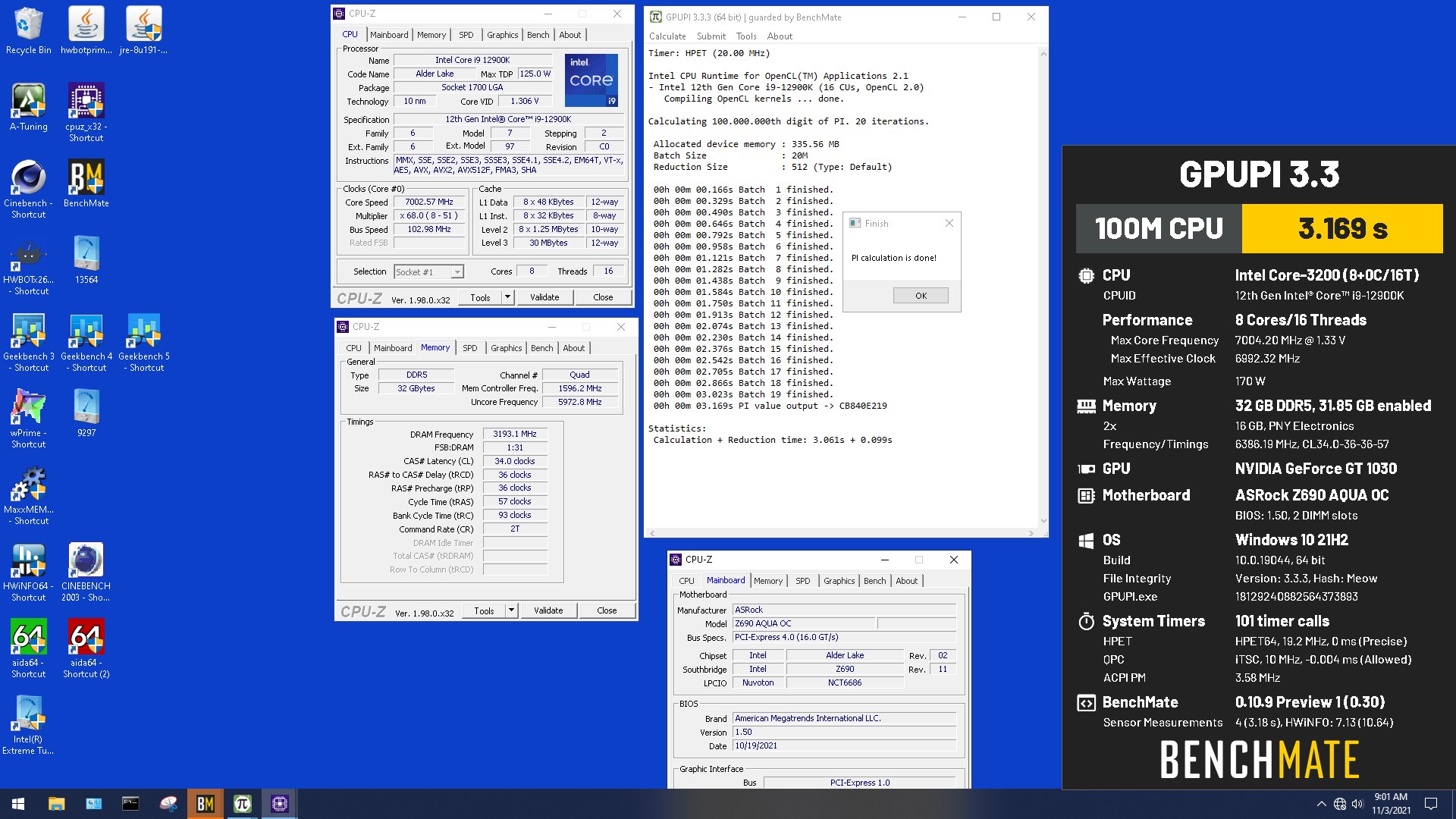Click Validate in the top CPU-Z window
Image resolution: width=1456 pixels, height=819 pixels.
(544, 297)
